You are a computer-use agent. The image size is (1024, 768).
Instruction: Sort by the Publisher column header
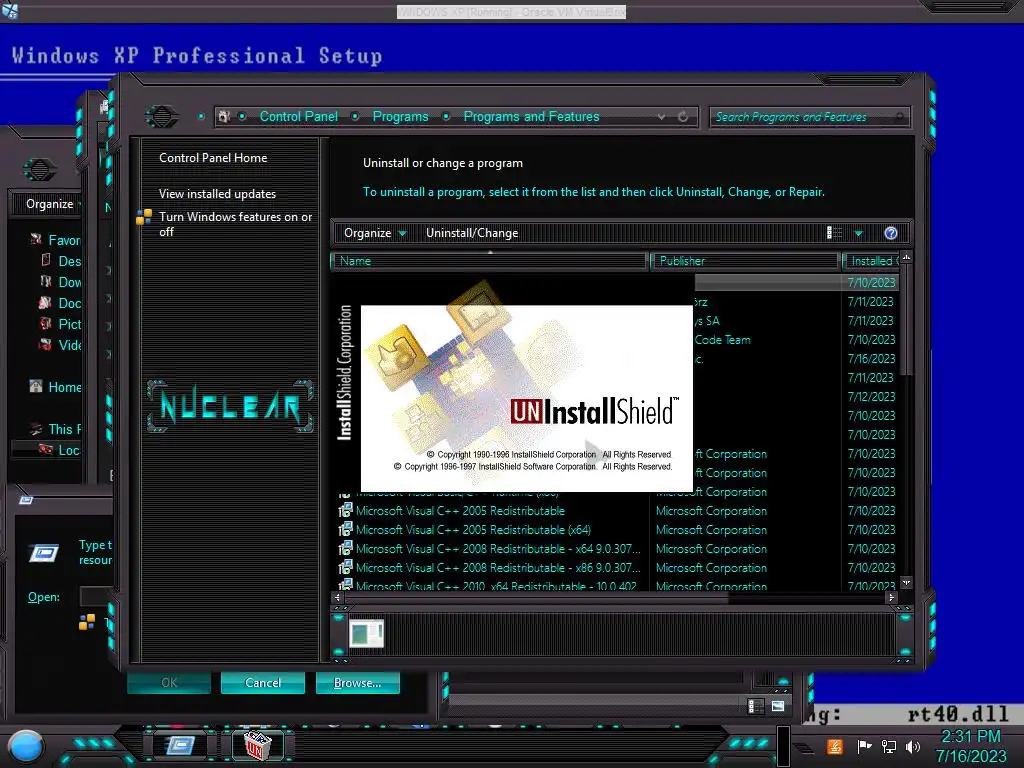745,261
